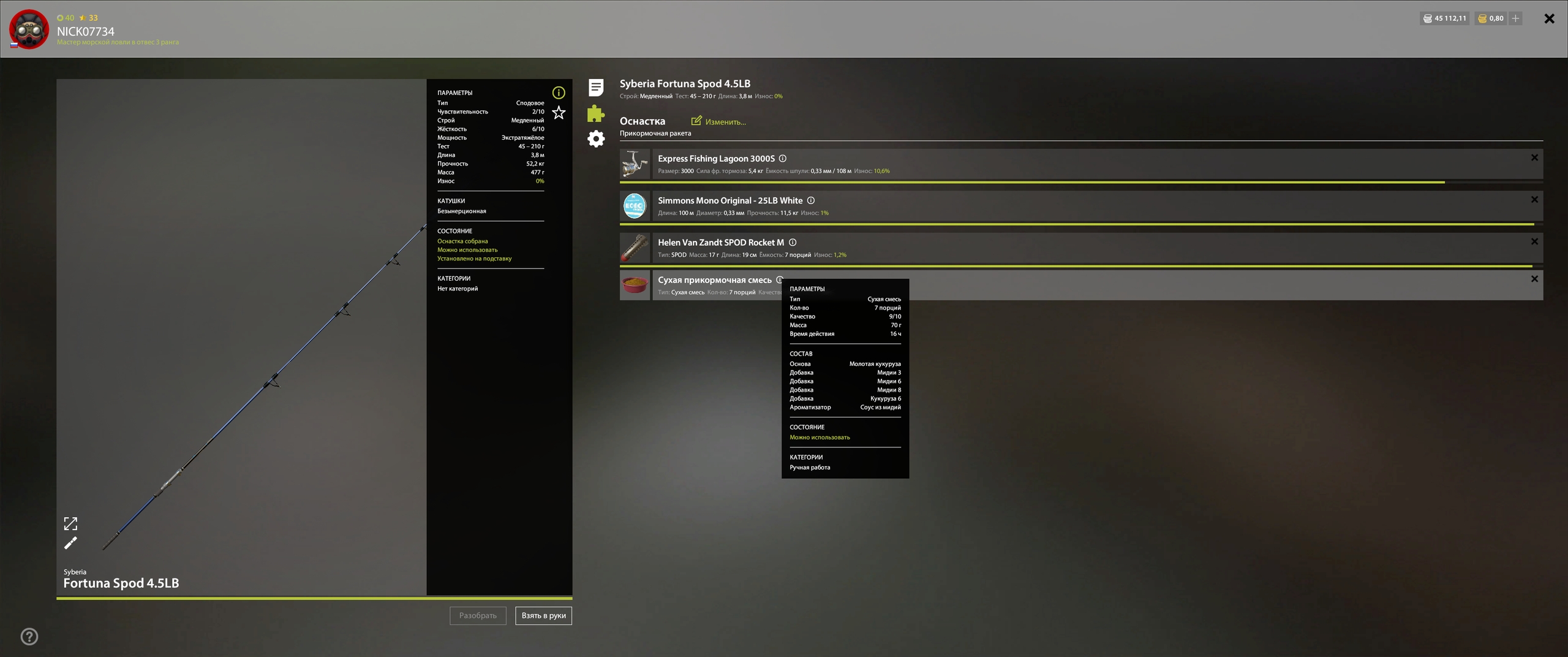Add premium currency with plus button
1568x657 pixels.
click(x=1515, y=18)
